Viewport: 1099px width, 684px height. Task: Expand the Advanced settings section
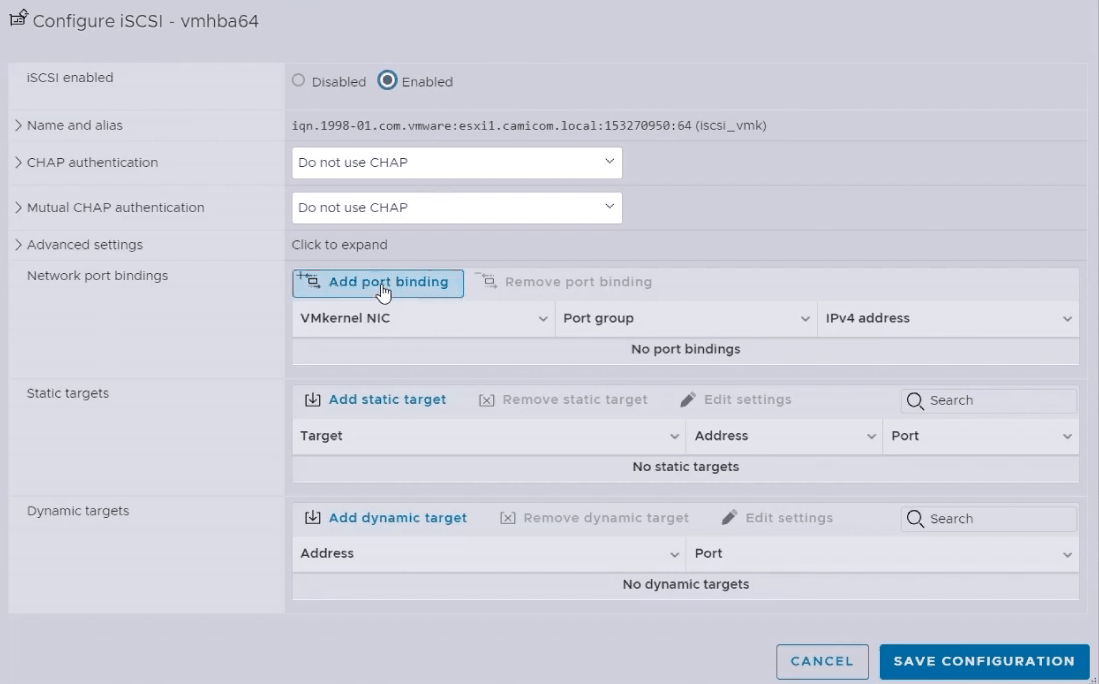click(18, 245)
